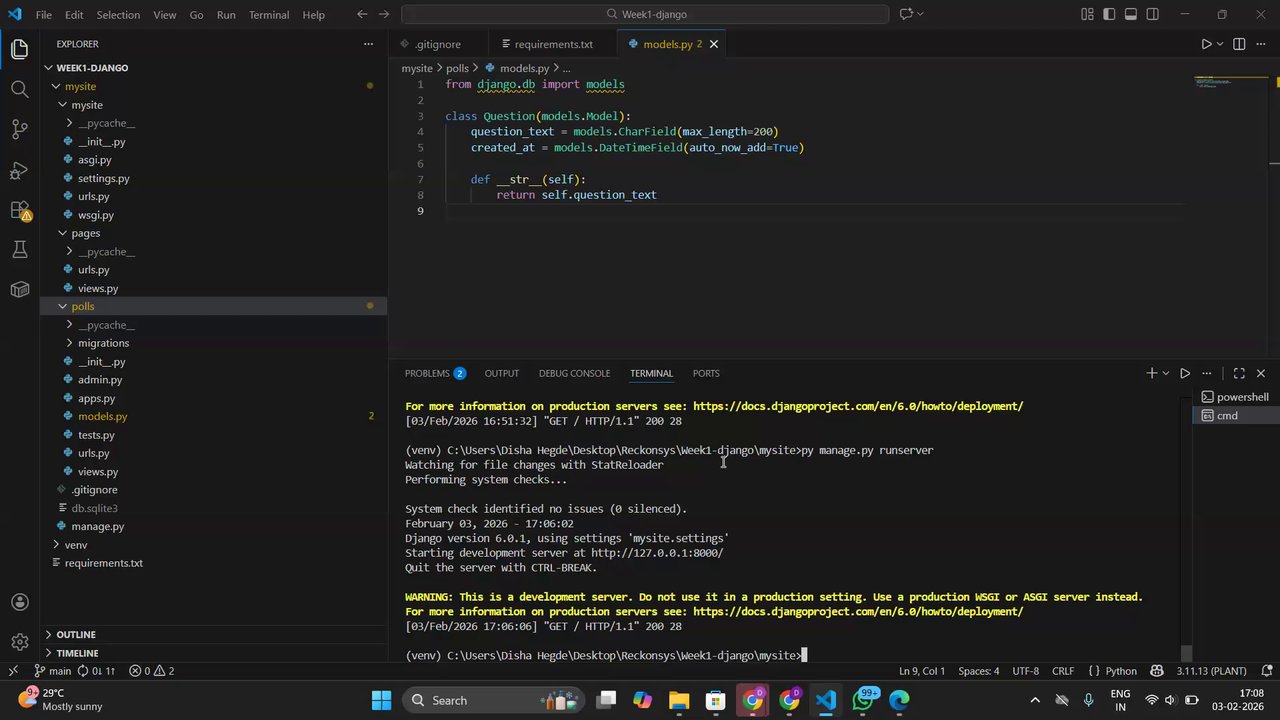
Task: Go back with the title bar arrow
Action: 362,14
